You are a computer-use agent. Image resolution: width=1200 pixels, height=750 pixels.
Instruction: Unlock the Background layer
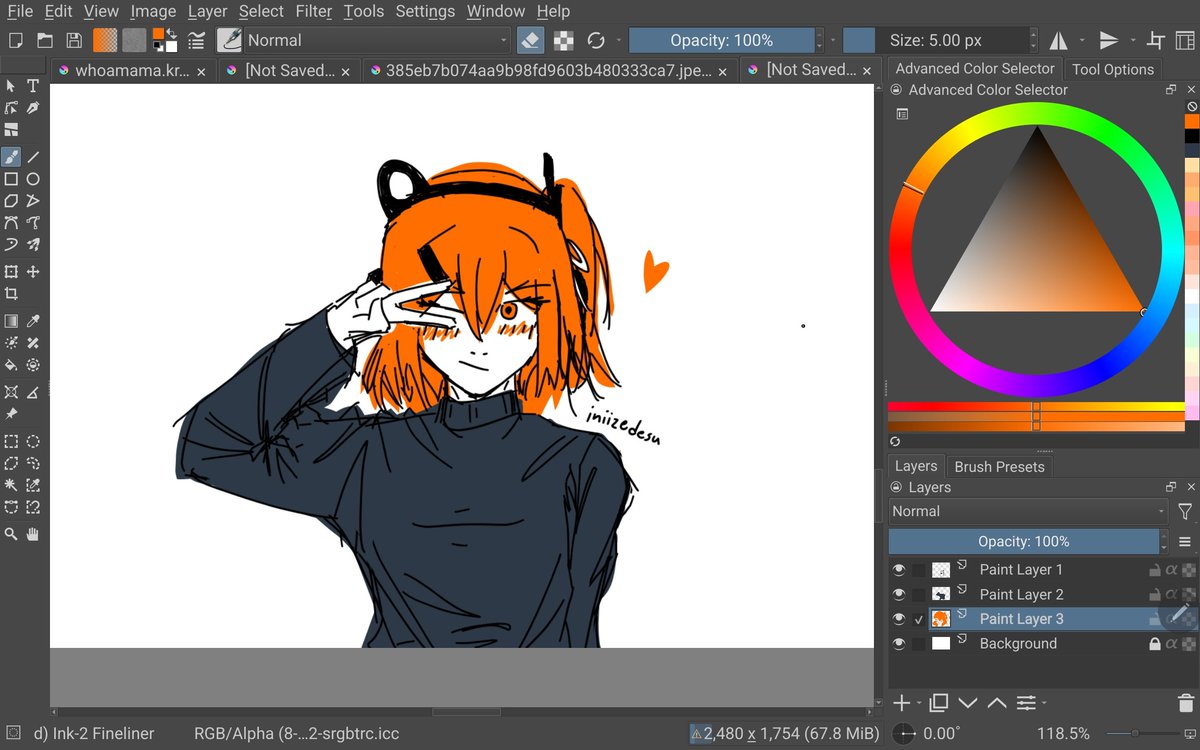coord(1154,644)
